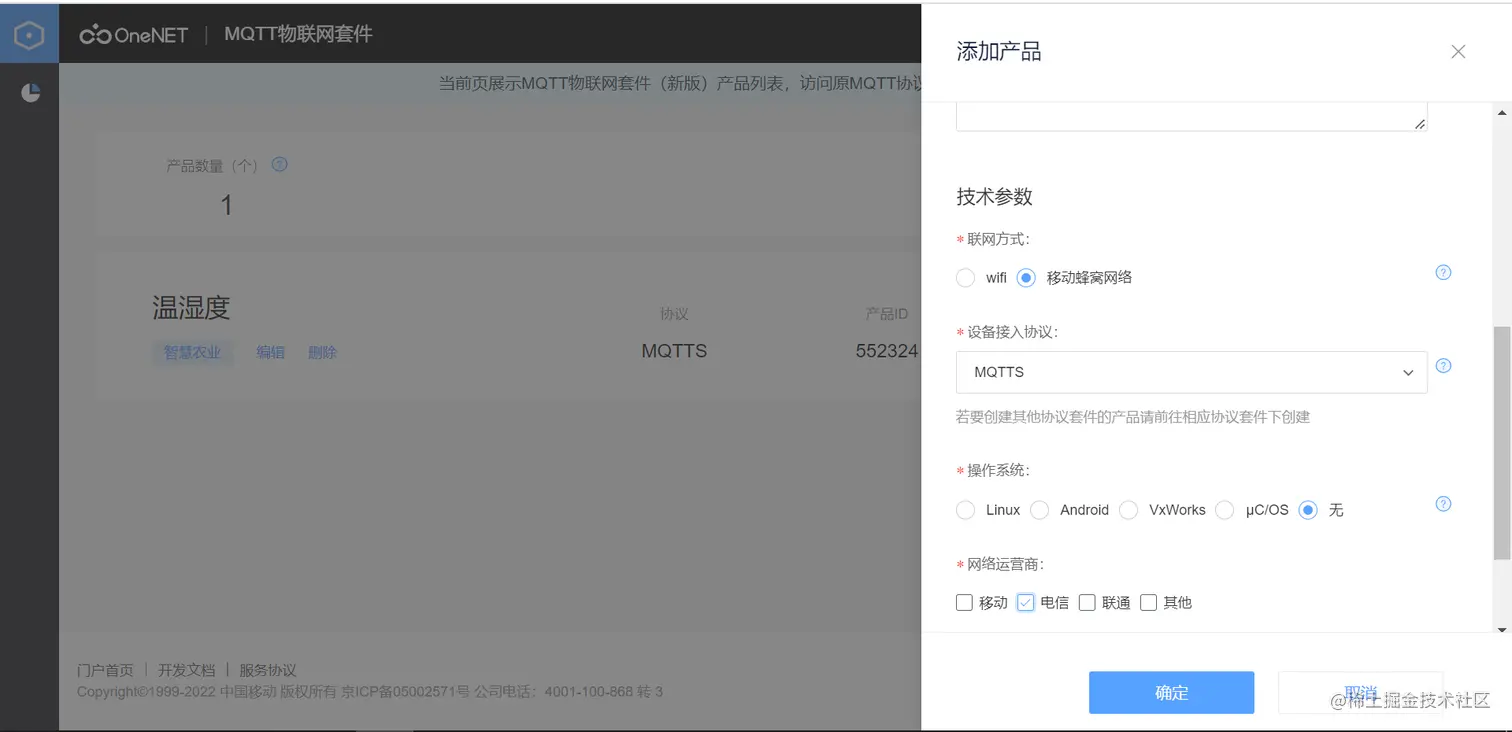Open 开发文档 footer link
Image resolution: width=1512 pixels, height=732 pixels.
186,670
